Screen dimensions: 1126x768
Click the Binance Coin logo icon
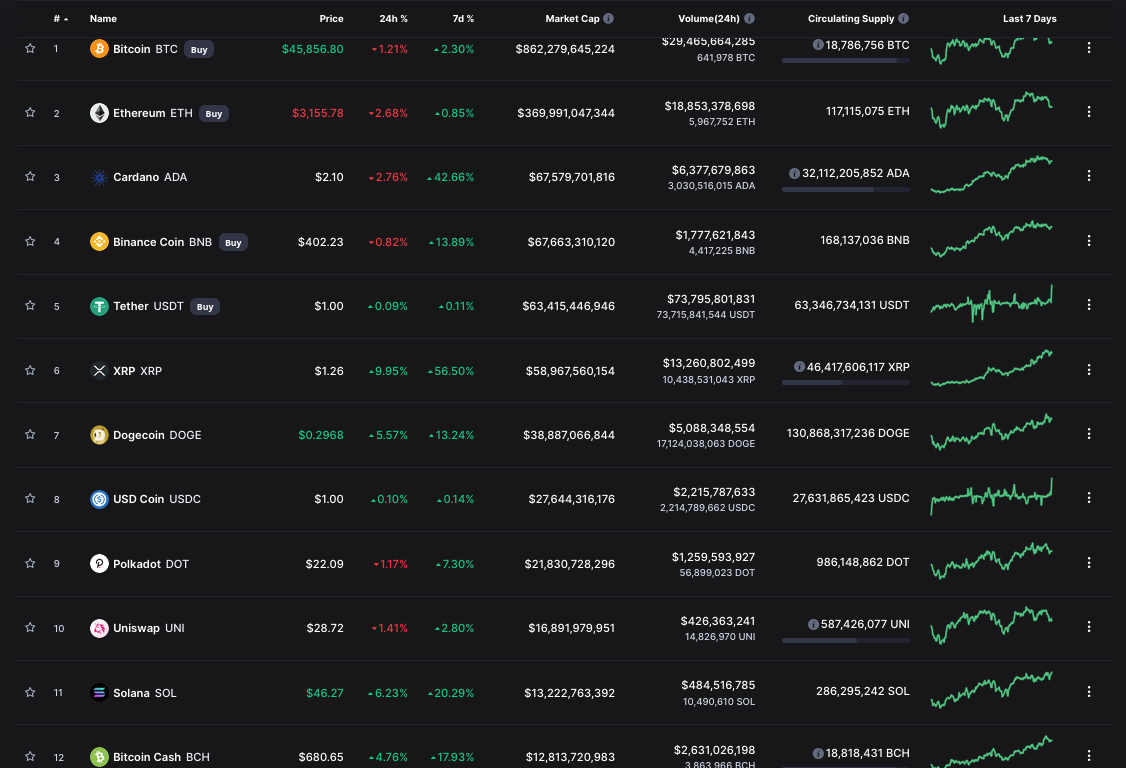[x=99, y=241]
